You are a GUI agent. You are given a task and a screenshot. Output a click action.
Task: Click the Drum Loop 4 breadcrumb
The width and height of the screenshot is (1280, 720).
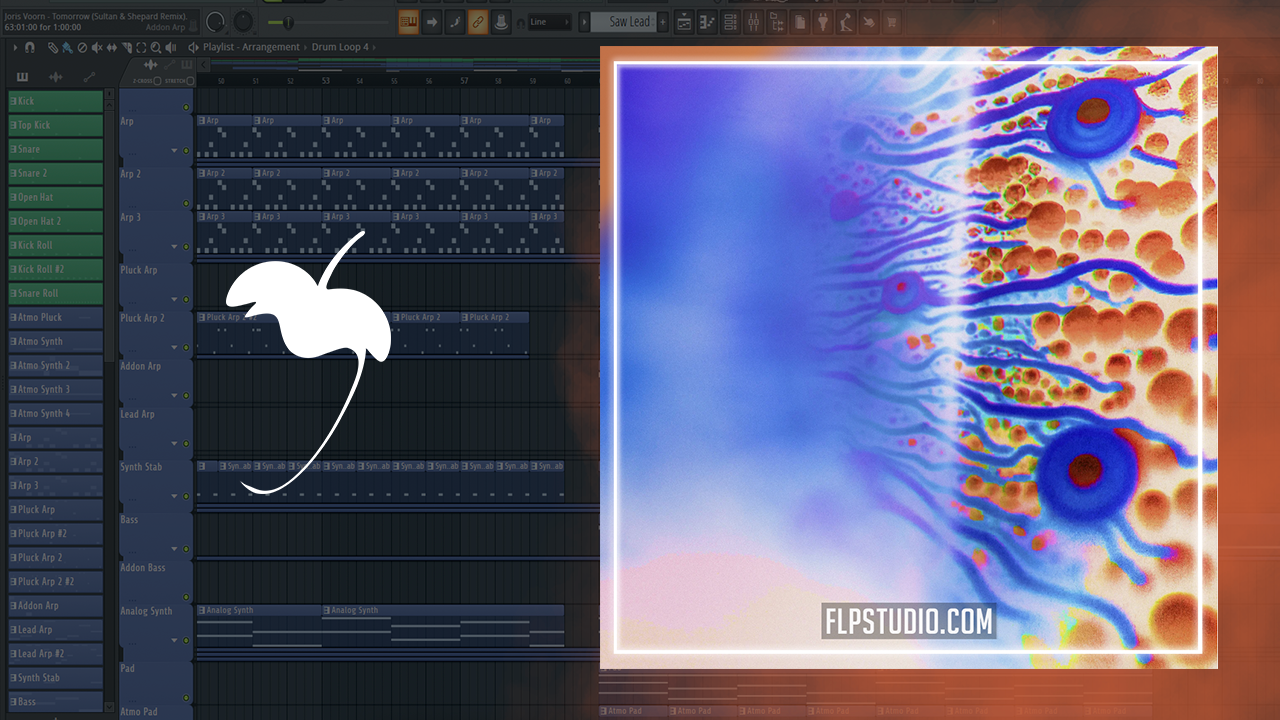point(340,47)
